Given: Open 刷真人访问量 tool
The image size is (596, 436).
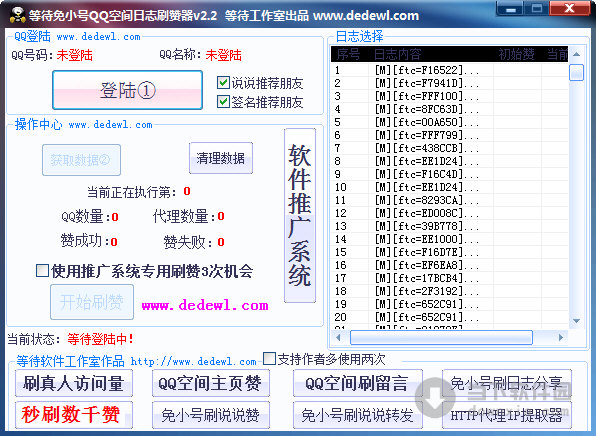Looking at the screenshot, I should (74, 383).
